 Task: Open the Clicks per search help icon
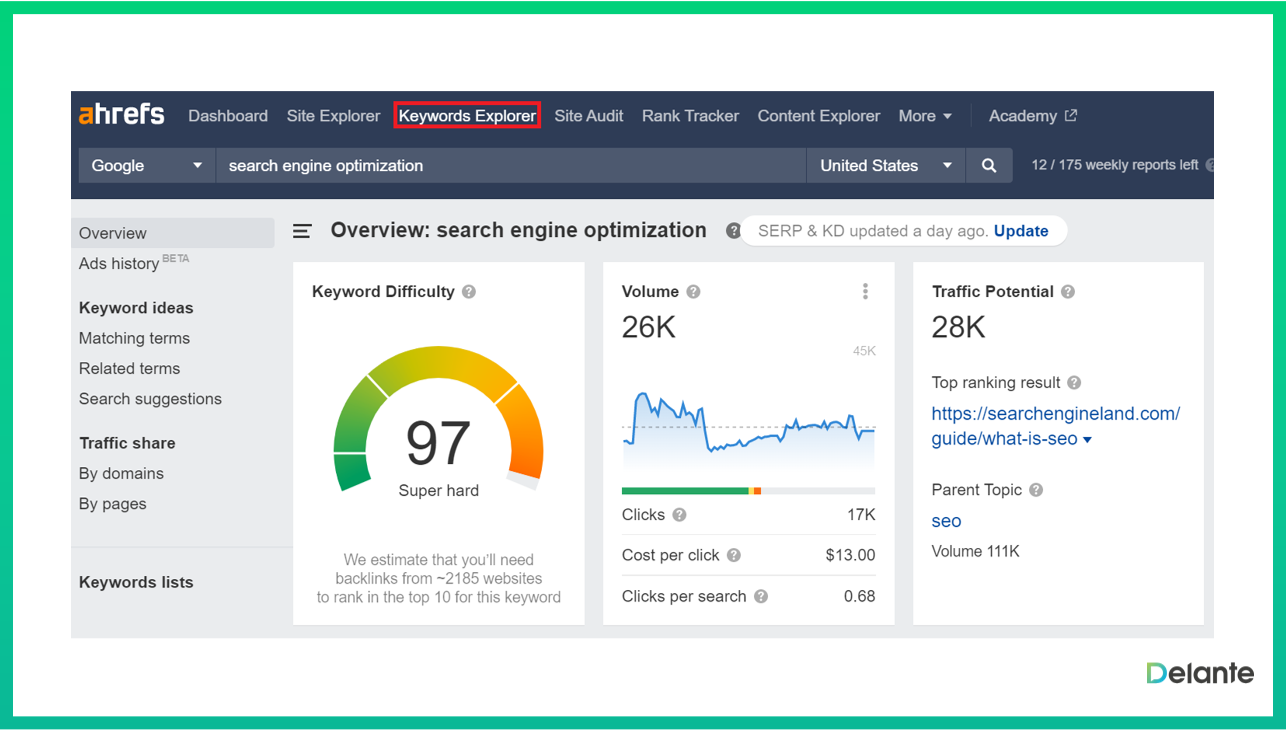pos(761,596)
